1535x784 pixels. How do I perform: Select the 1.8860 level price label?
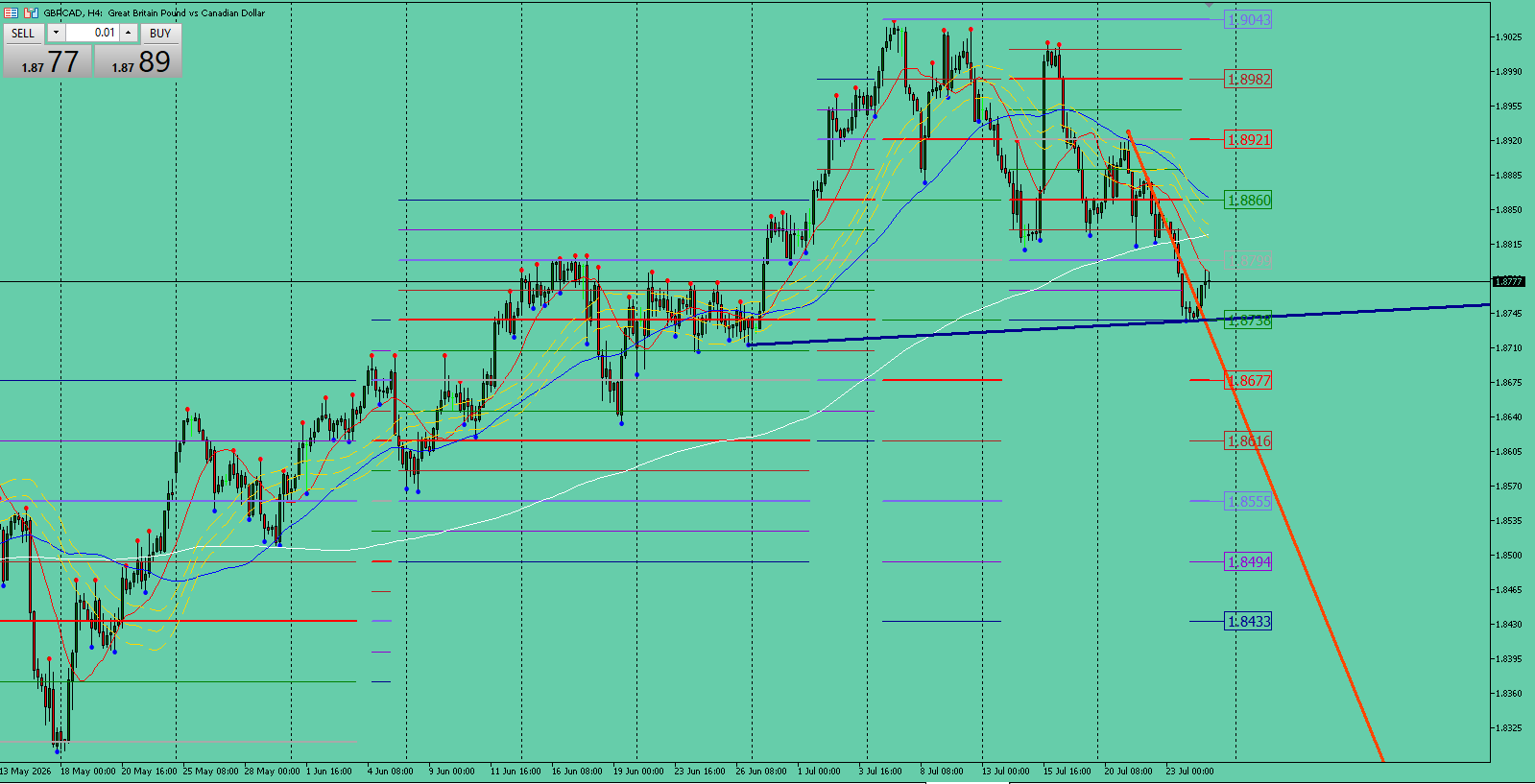tap(1249, 200)
